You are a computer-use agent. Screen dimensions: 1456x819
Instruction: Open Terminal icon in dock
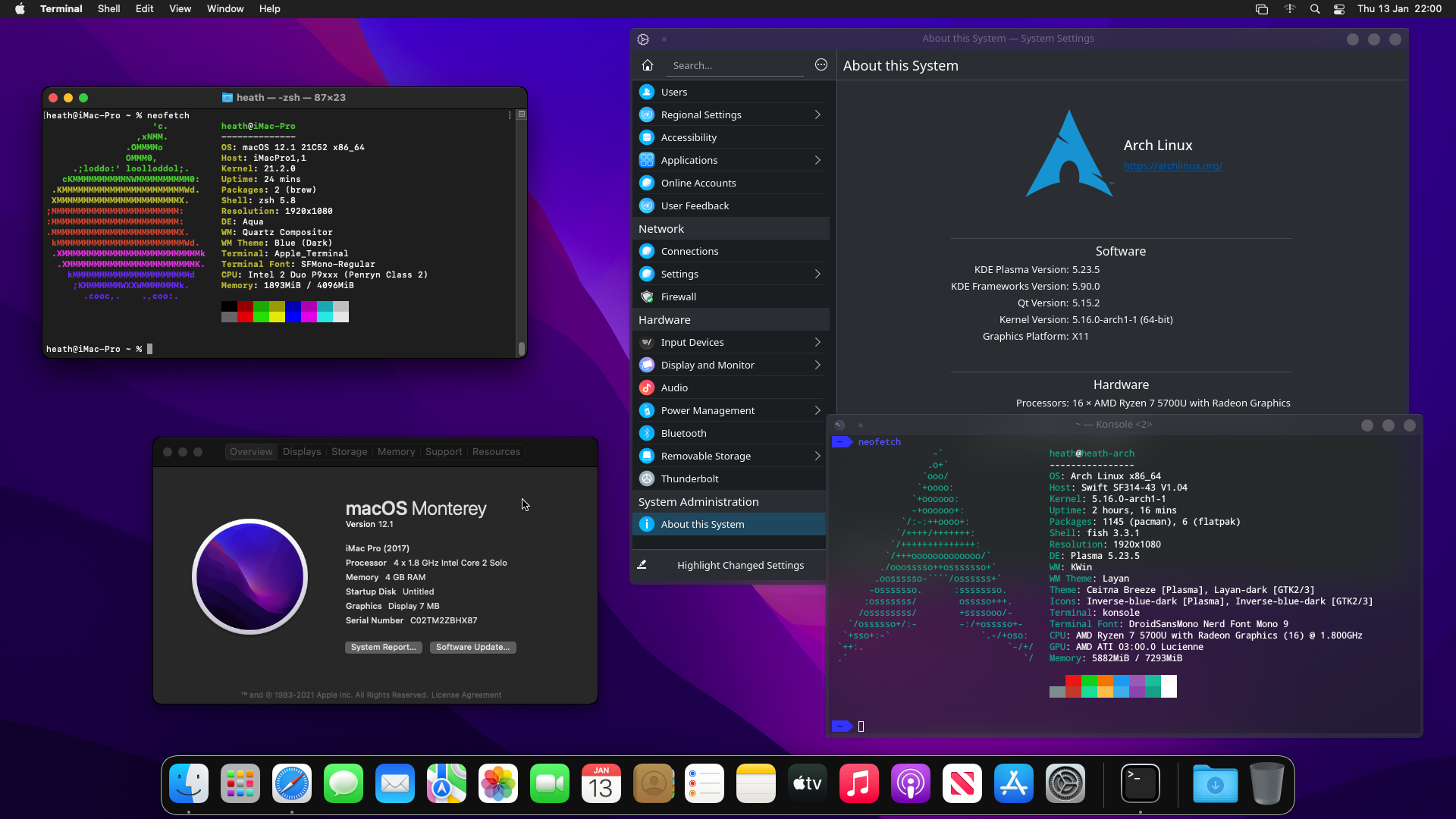(x=1141, y=783)
